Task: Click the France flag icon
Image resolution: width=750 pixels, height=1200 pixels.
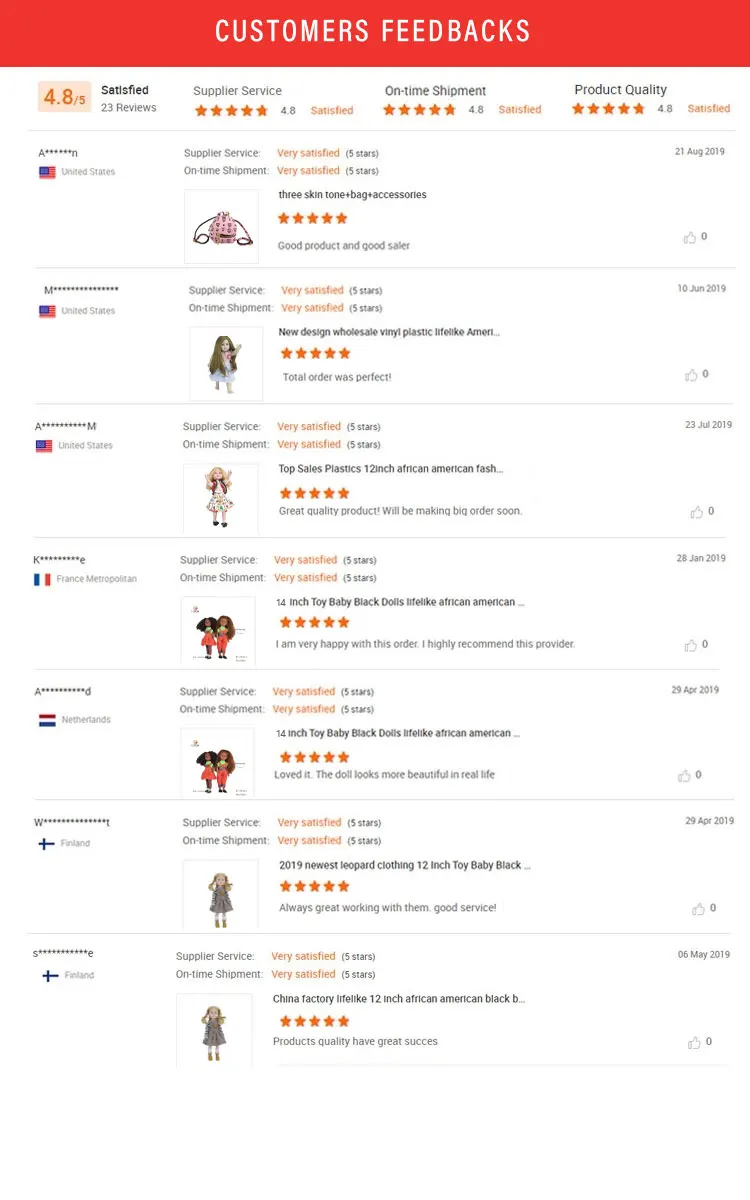Action: 42,579
